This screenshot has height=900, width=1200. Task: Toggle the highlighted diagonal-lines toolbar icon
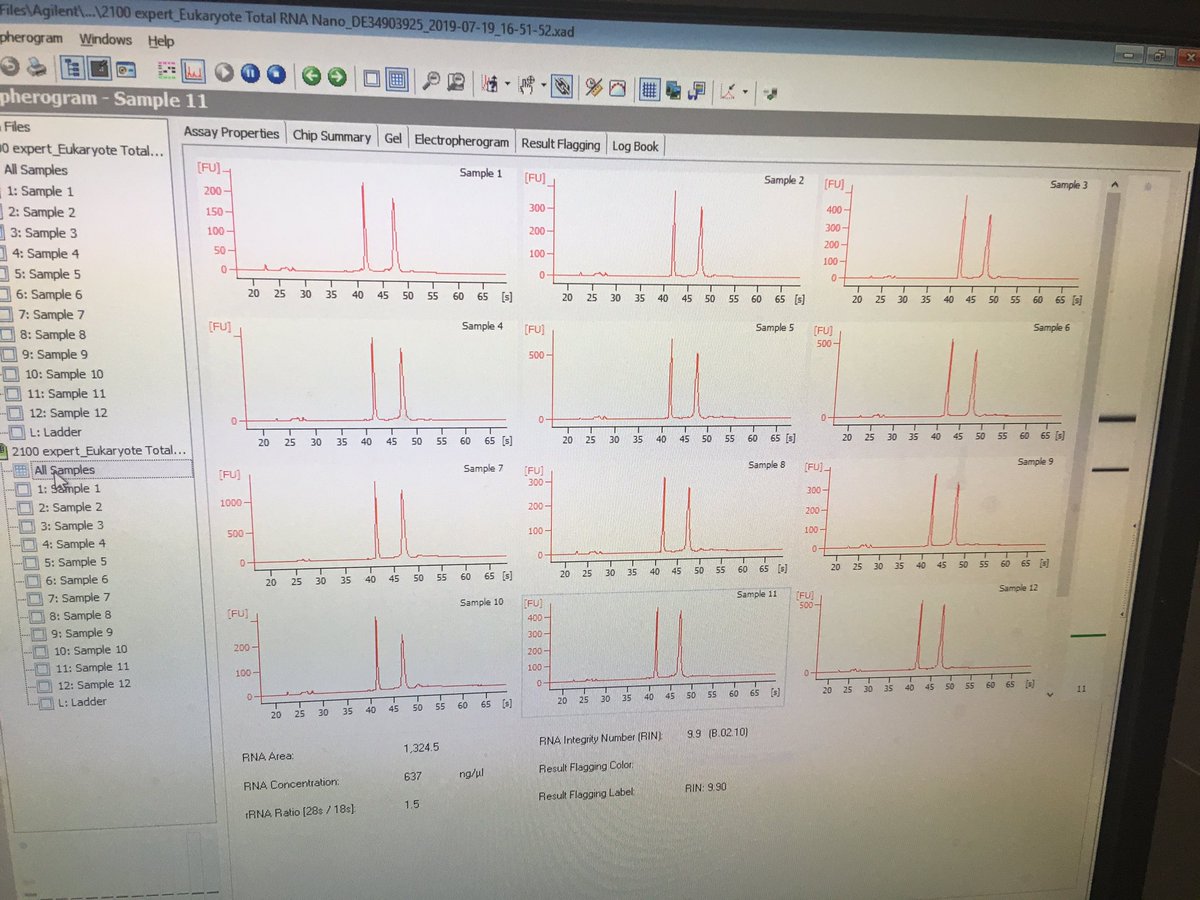[562, 86]
